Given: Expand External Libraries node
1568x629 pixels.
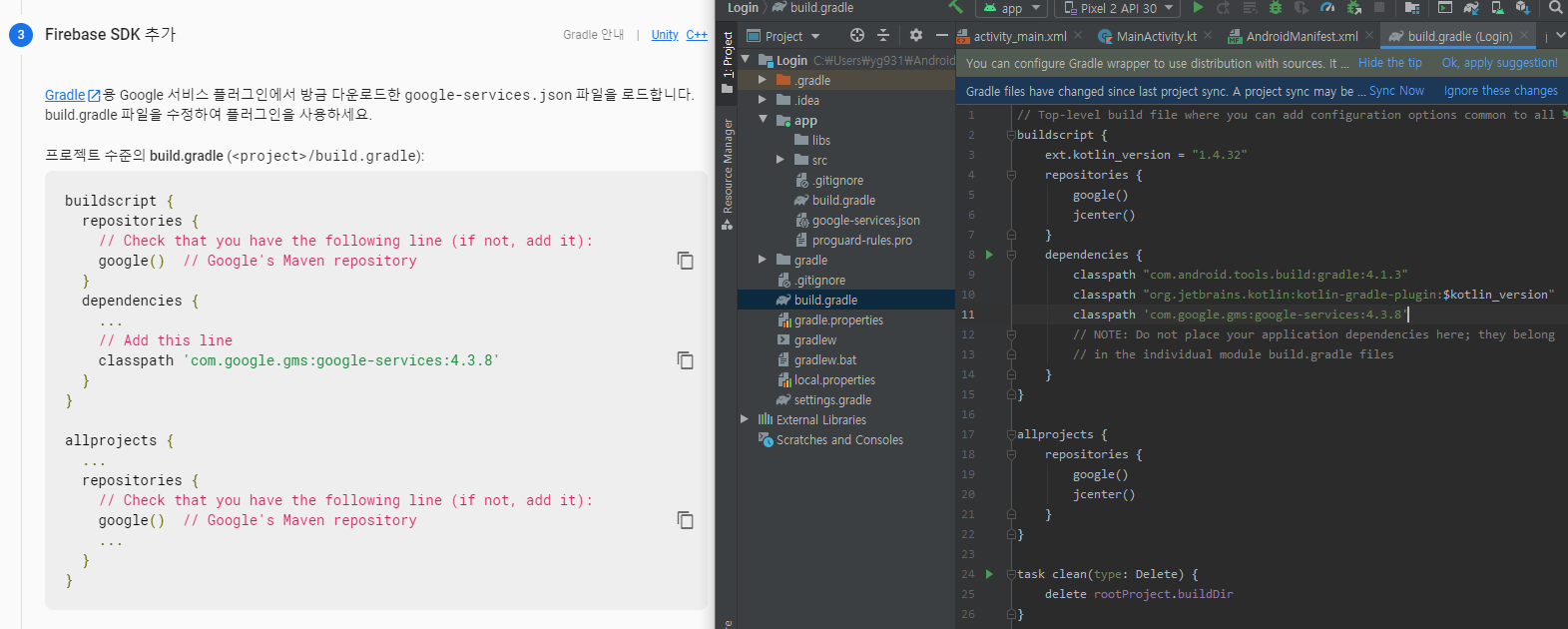Looking at the screenshot, I should 745,419.
